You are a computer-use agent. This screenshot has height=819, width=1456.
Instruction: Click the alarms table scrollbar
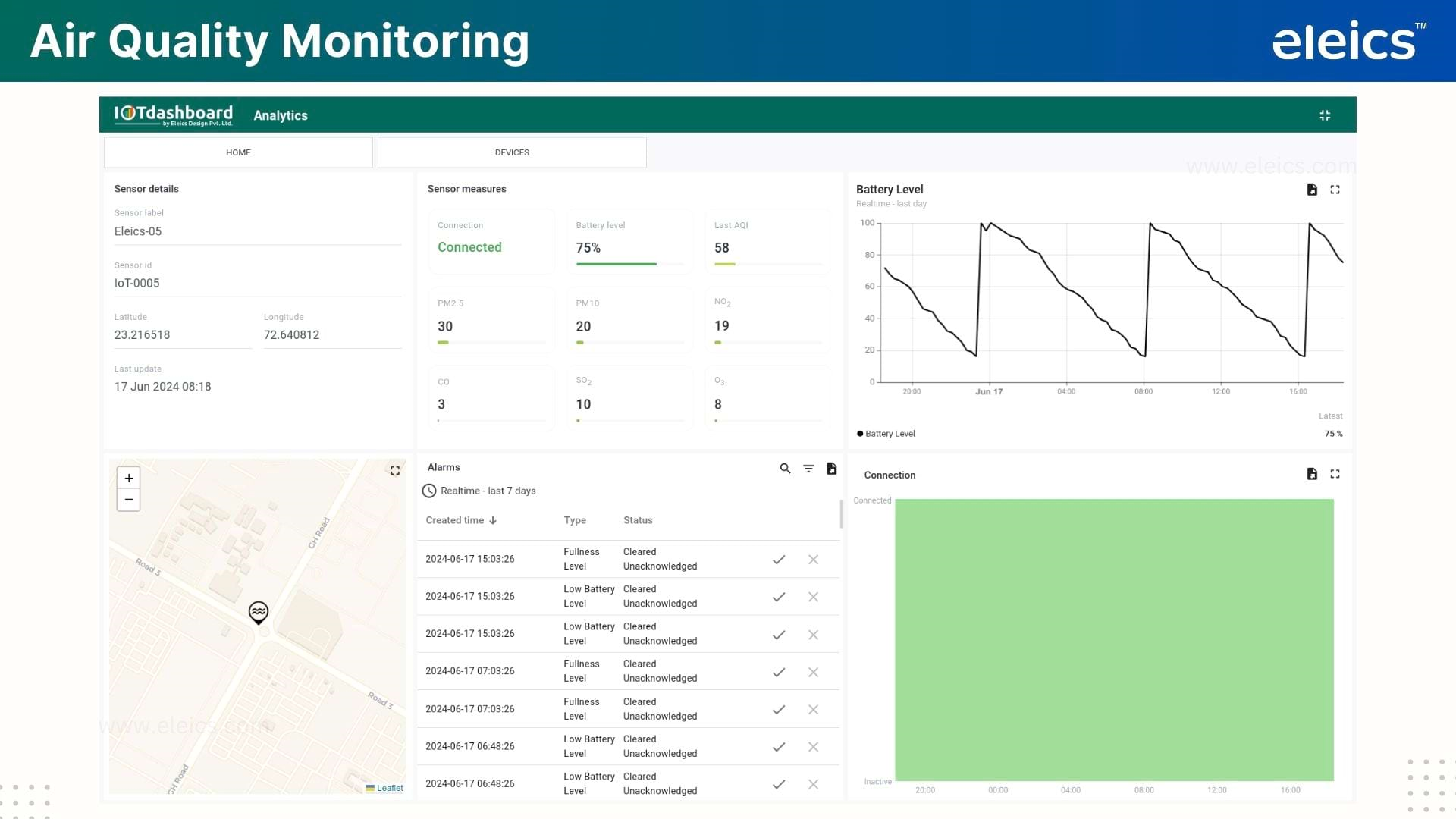pyautogui.click(x=841, y=514)
